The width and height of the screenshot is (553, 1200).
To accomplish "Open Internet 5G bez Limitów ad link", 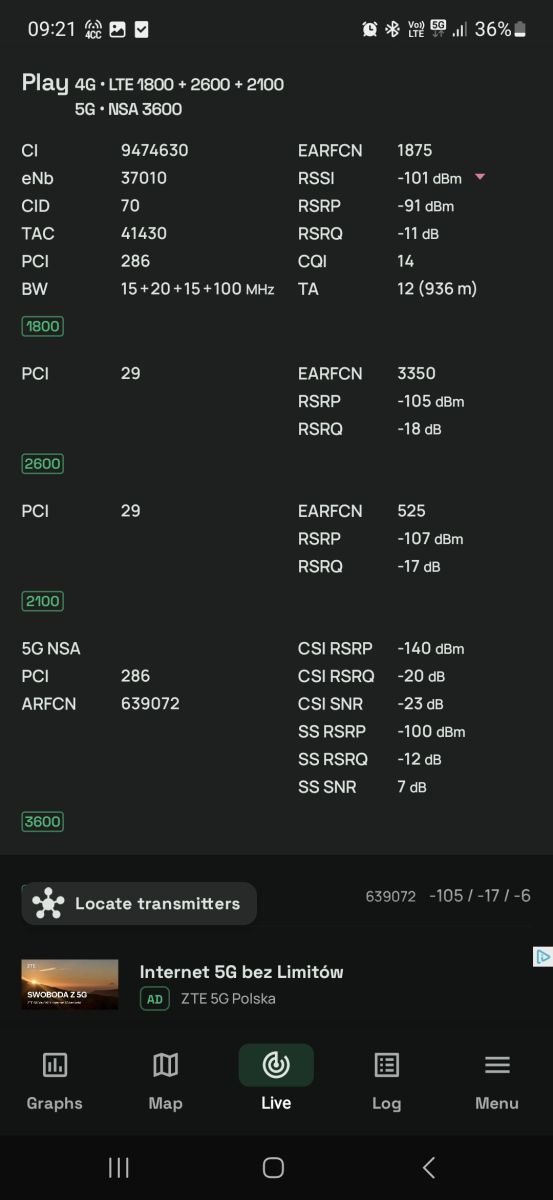I will (241, 971).
